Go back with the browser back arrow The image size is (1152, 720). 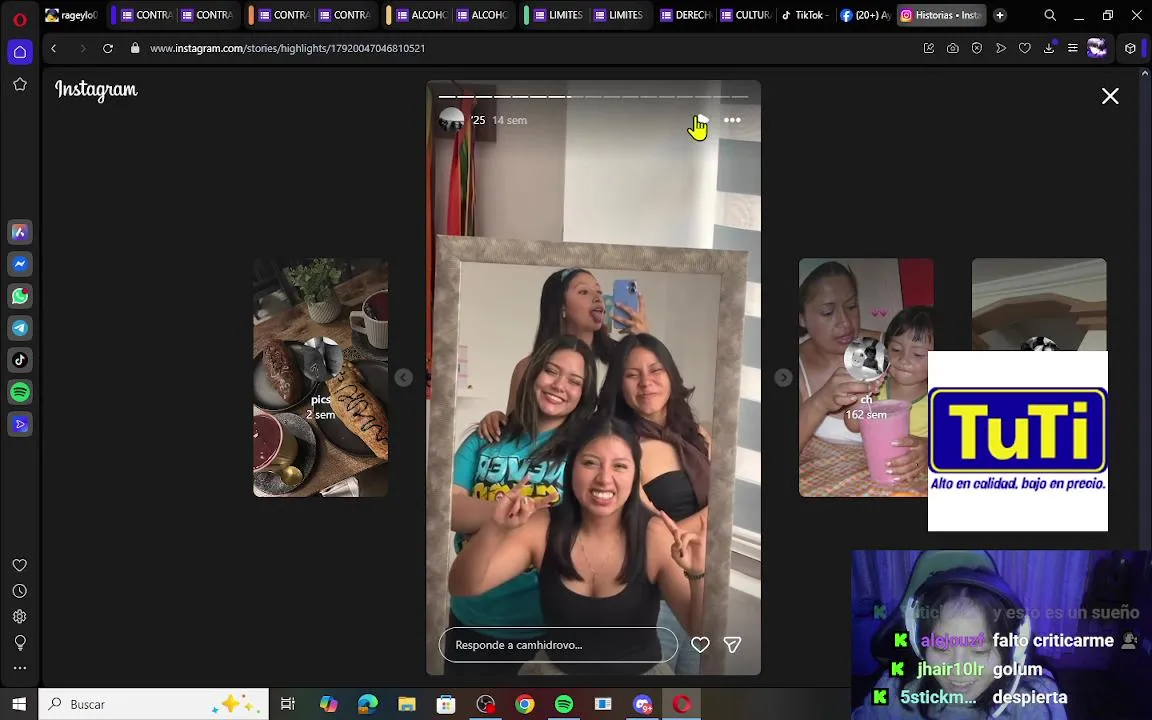(54, 48)
